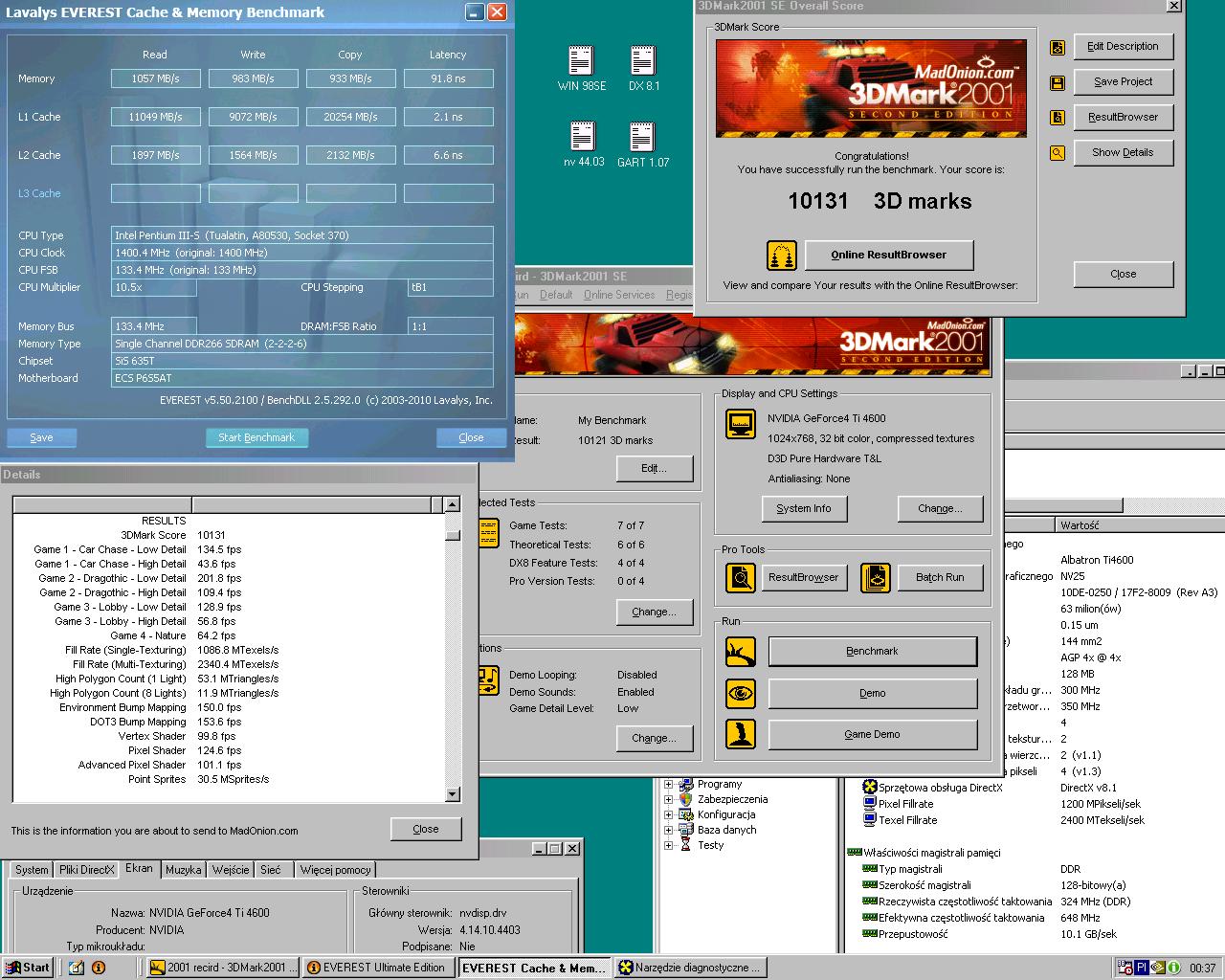Viewport: 1225px width, 980px height.
Task: Click the Save Project disk icon
Action: [1058, 82]
